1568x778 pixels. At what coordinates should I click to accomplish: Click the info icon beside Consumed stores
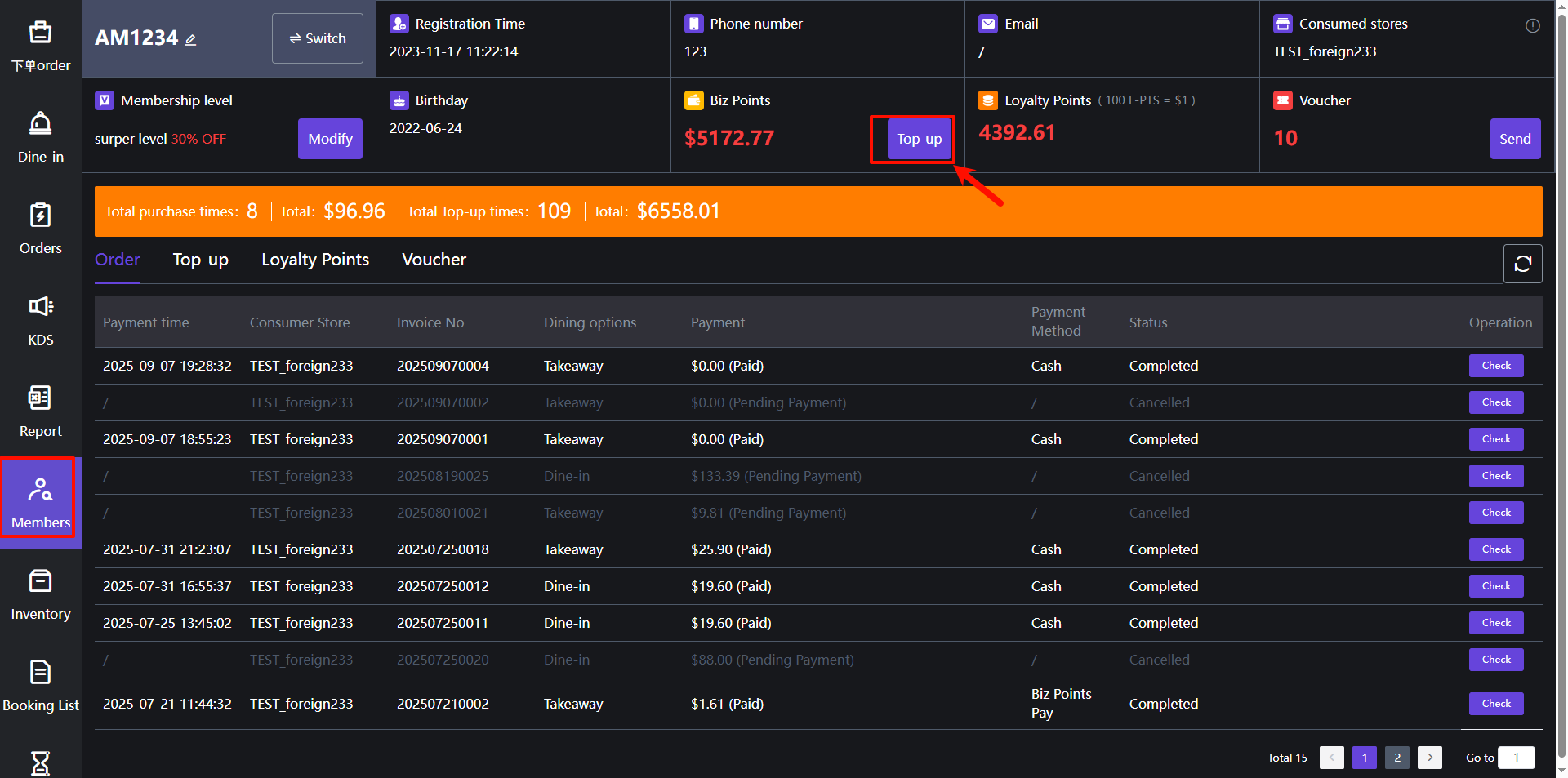1532,25
